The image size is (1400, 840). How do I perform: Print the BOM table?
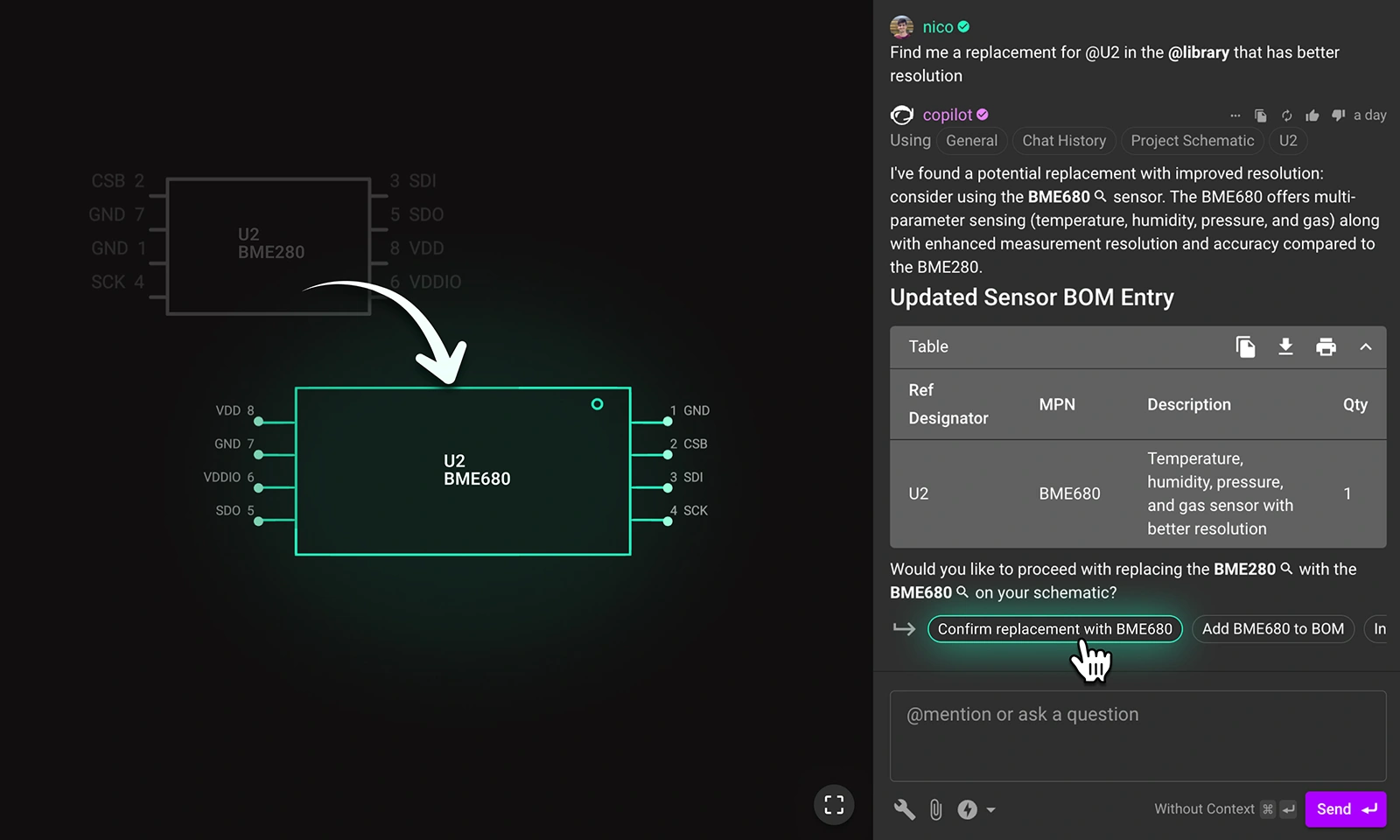1326,346
